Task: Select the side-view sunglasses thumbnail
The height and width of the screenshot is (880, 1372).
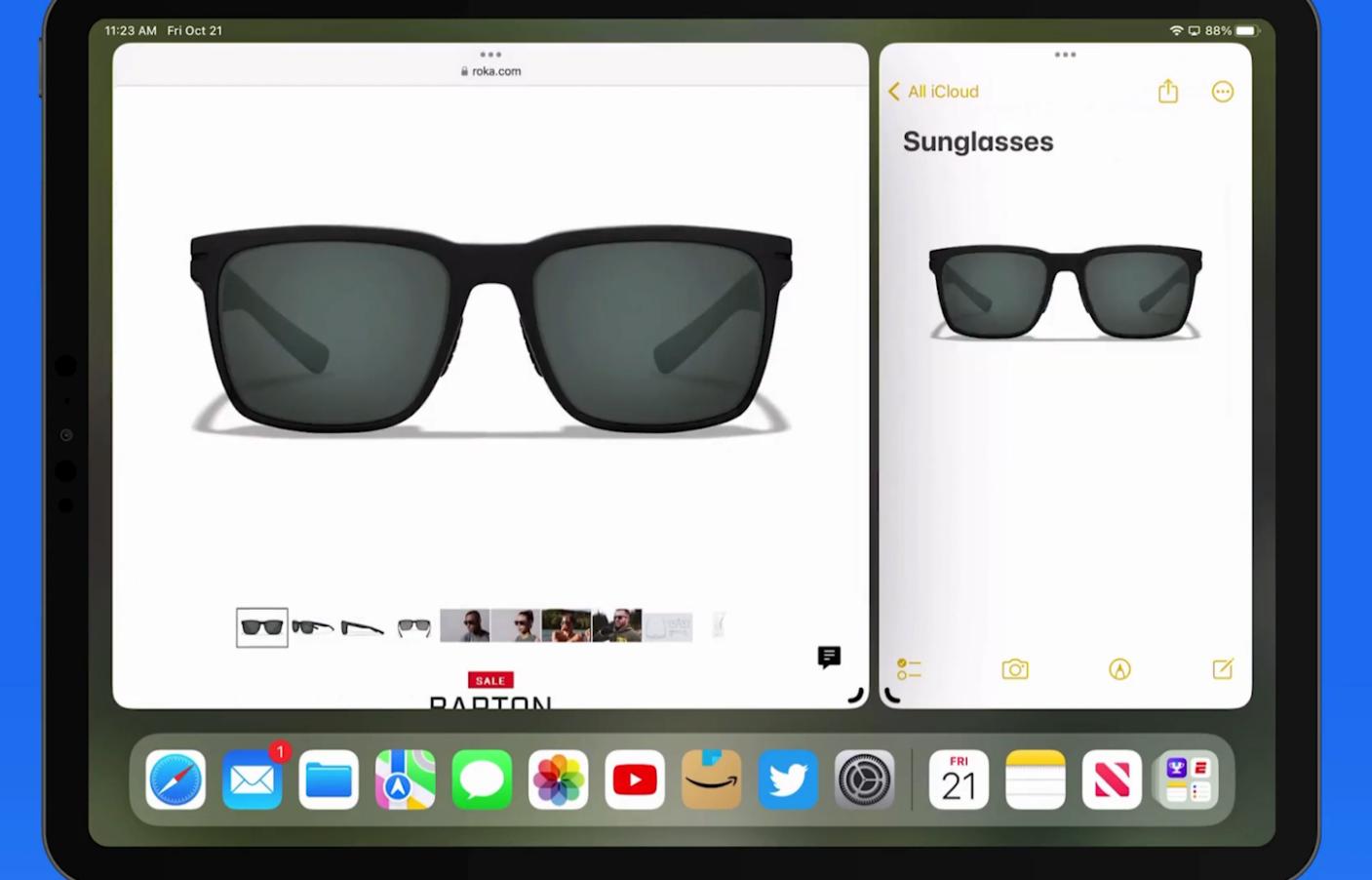Action: click(x=362, y=626)
